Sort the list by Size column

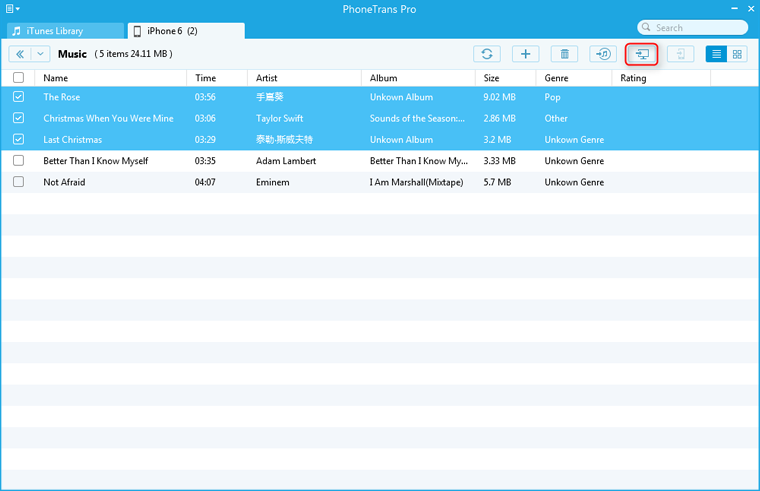(x=491, y=77)
